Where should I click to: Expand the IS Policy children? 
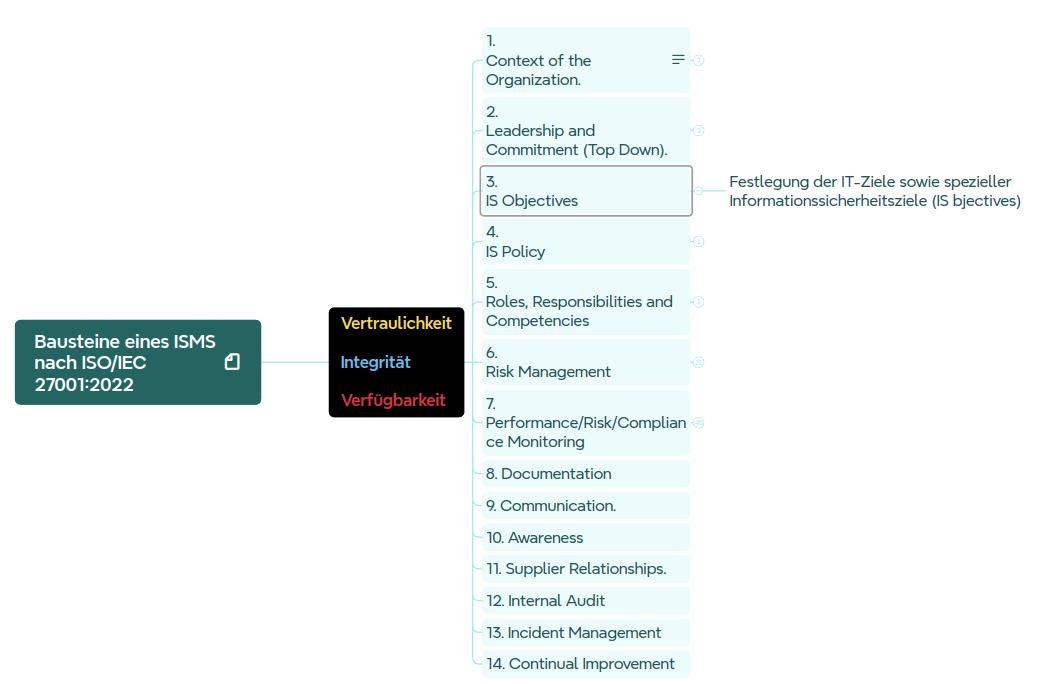pos(698,241)
